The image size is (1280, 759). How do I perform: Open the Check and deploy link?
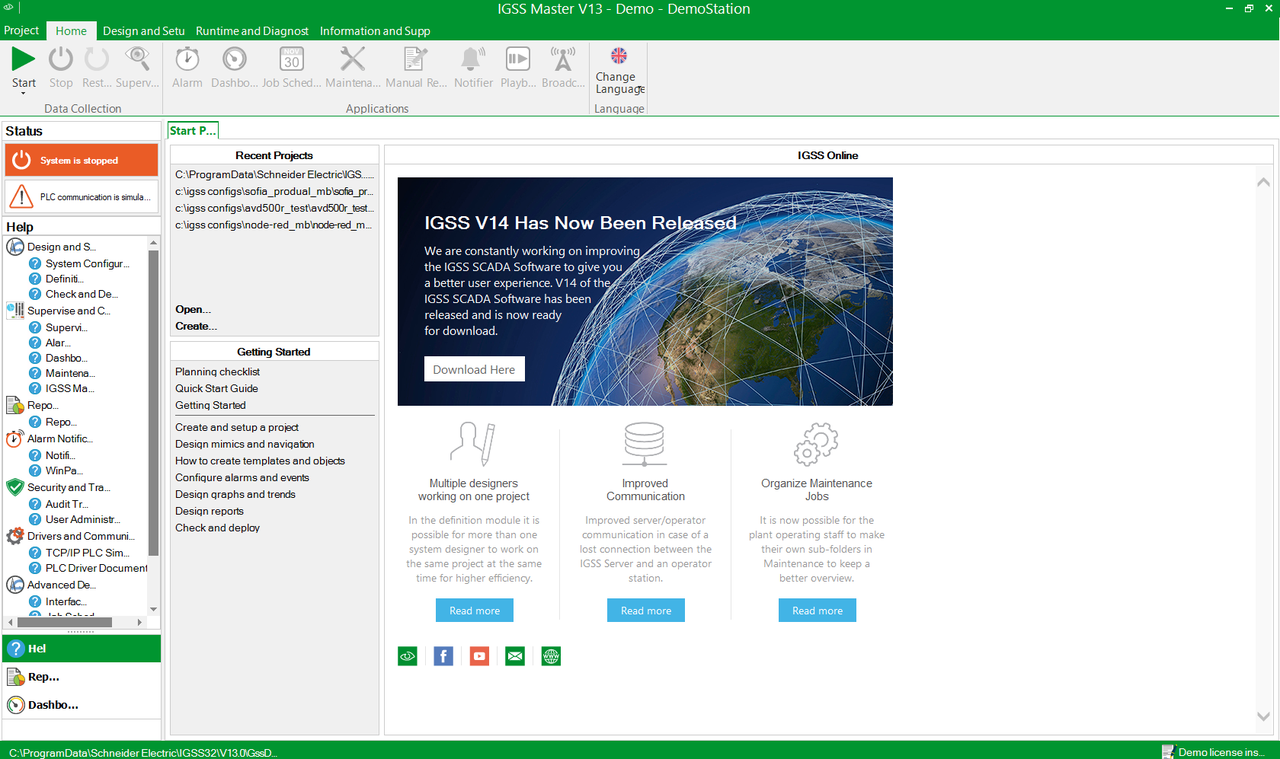click(x=218, y=528)
